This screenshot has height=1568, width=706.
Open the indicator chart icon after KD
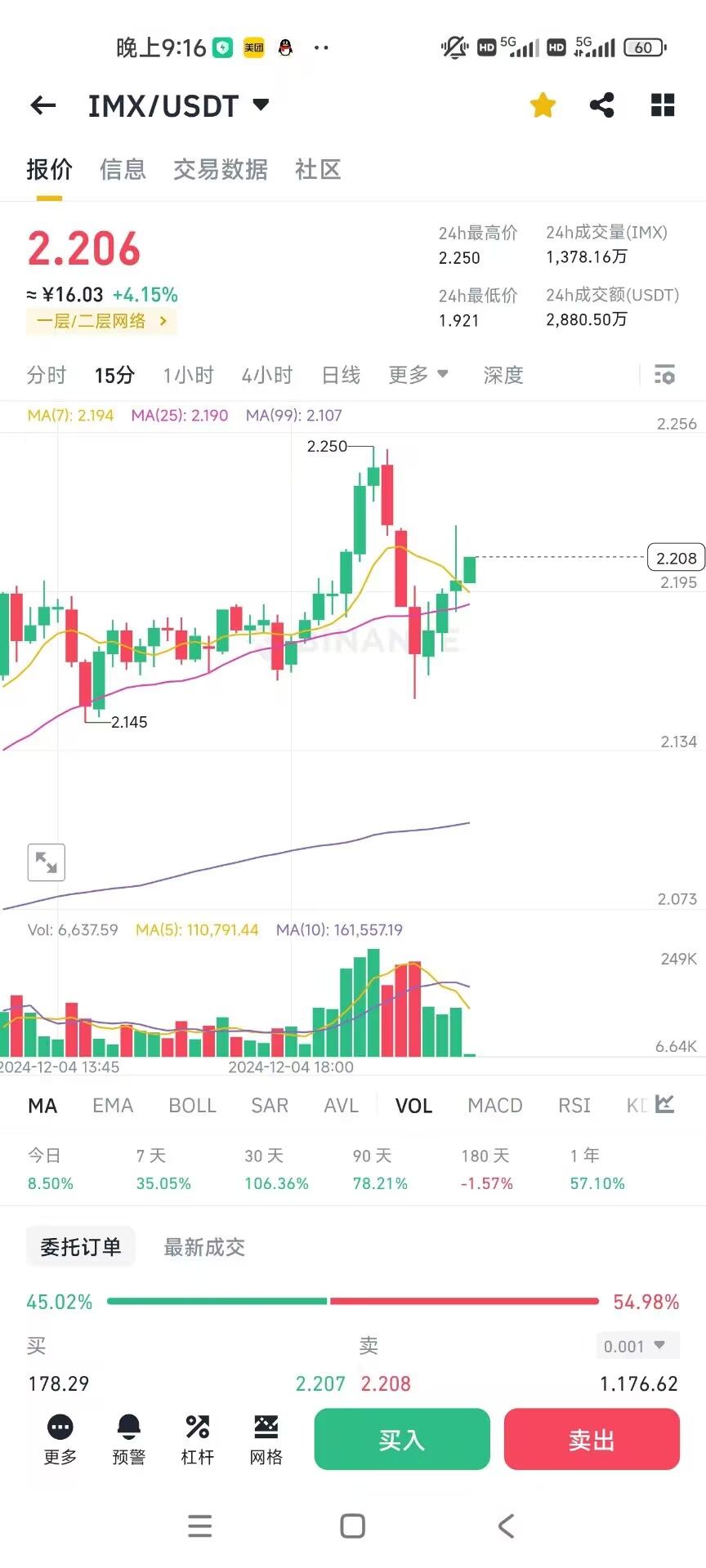pyautogui.click(x=664, y=1104)
